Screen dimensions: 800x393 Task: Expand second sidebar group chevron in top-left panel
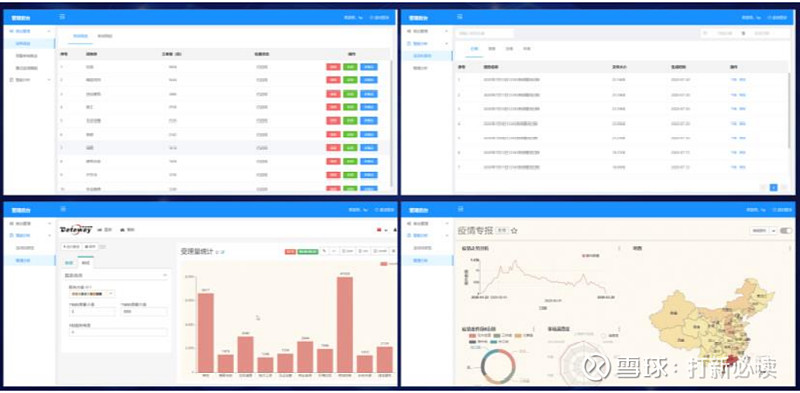(49, 80)
